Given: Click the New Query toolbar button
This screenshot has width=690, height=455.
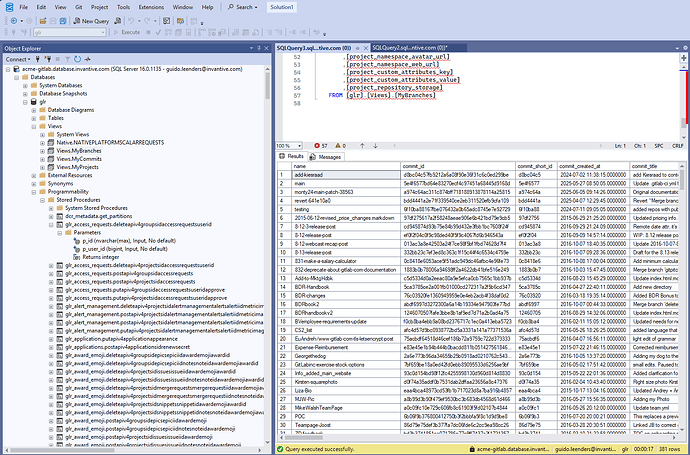Looking at the screenshot, I should pos(91,21).
